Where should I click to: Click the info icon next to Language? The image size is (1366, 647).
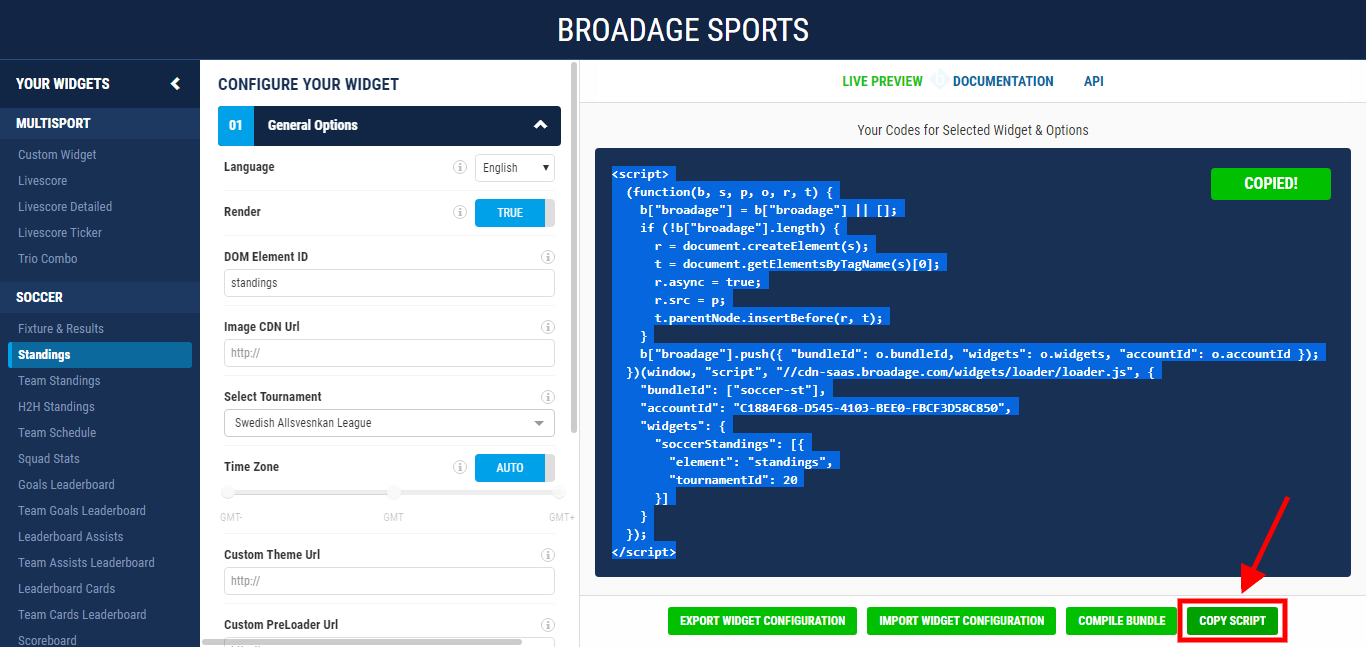(460, 167)
